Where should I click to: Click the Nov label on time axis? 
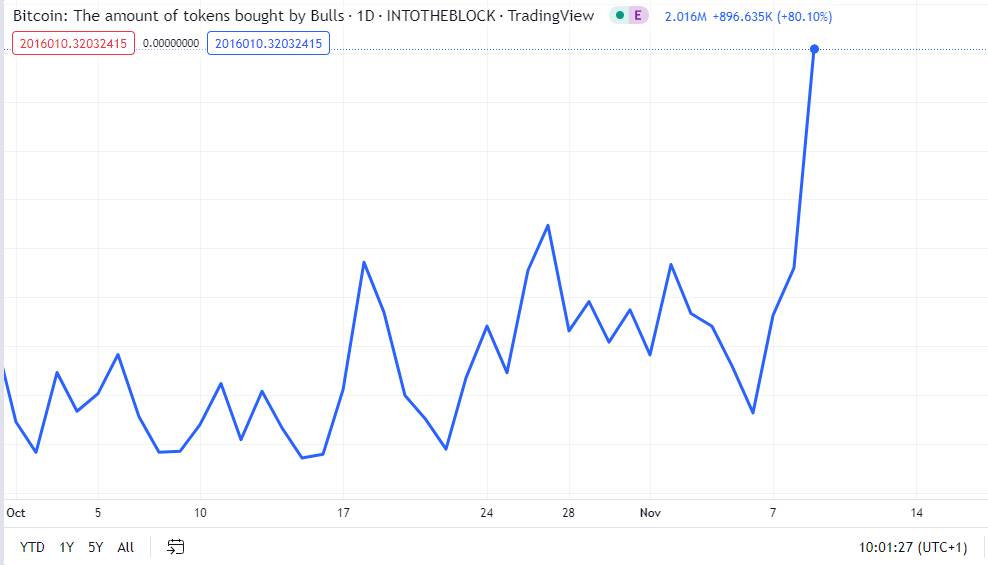tap(650, 513)
